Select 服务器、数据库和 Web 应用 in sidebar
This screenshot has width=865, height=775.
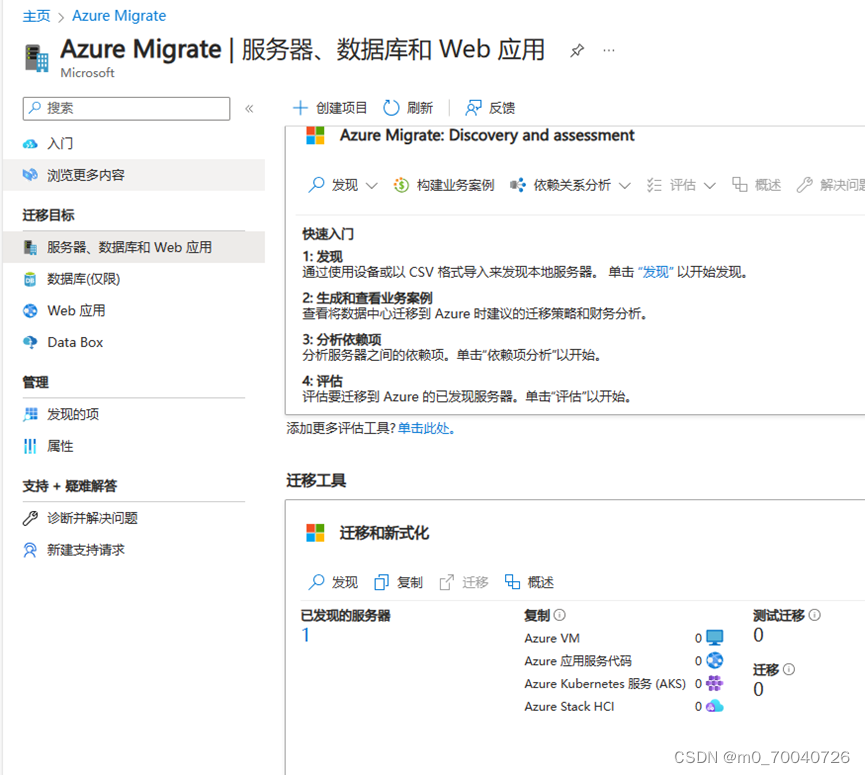pos(134,248)
